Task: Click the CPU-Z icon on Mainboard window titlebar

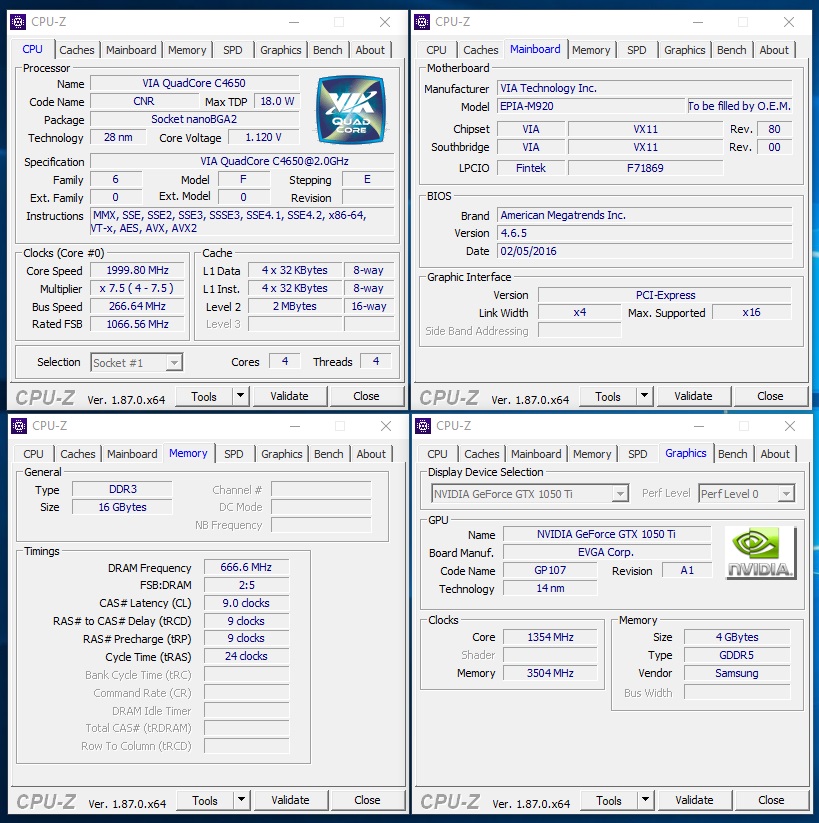Action: click(423, 21)
